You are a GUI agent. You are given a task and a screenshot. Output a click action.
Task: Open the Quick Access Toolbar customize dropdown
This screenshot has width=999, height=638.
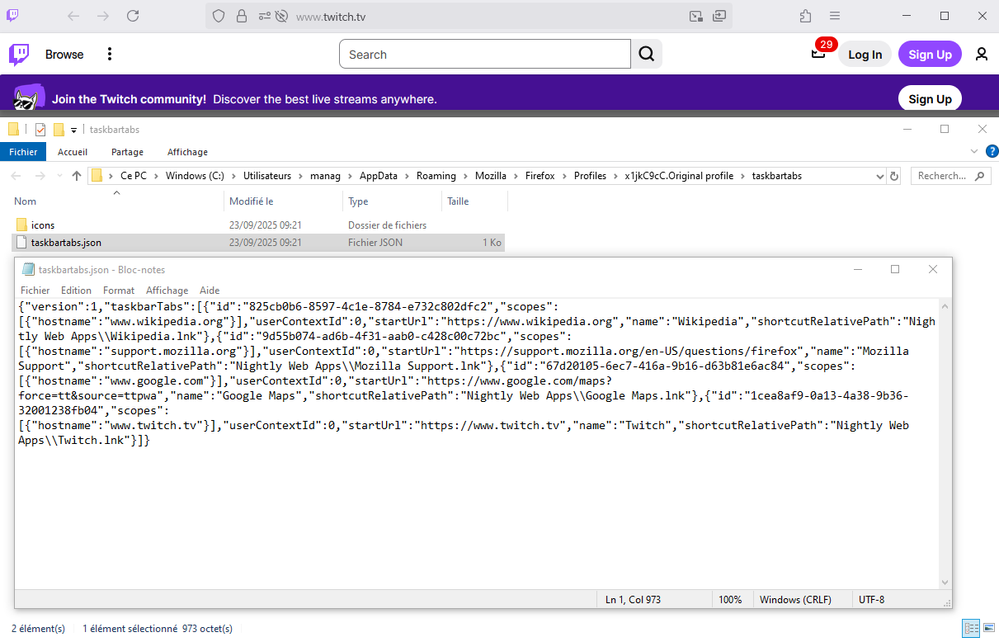pos(74,130)
